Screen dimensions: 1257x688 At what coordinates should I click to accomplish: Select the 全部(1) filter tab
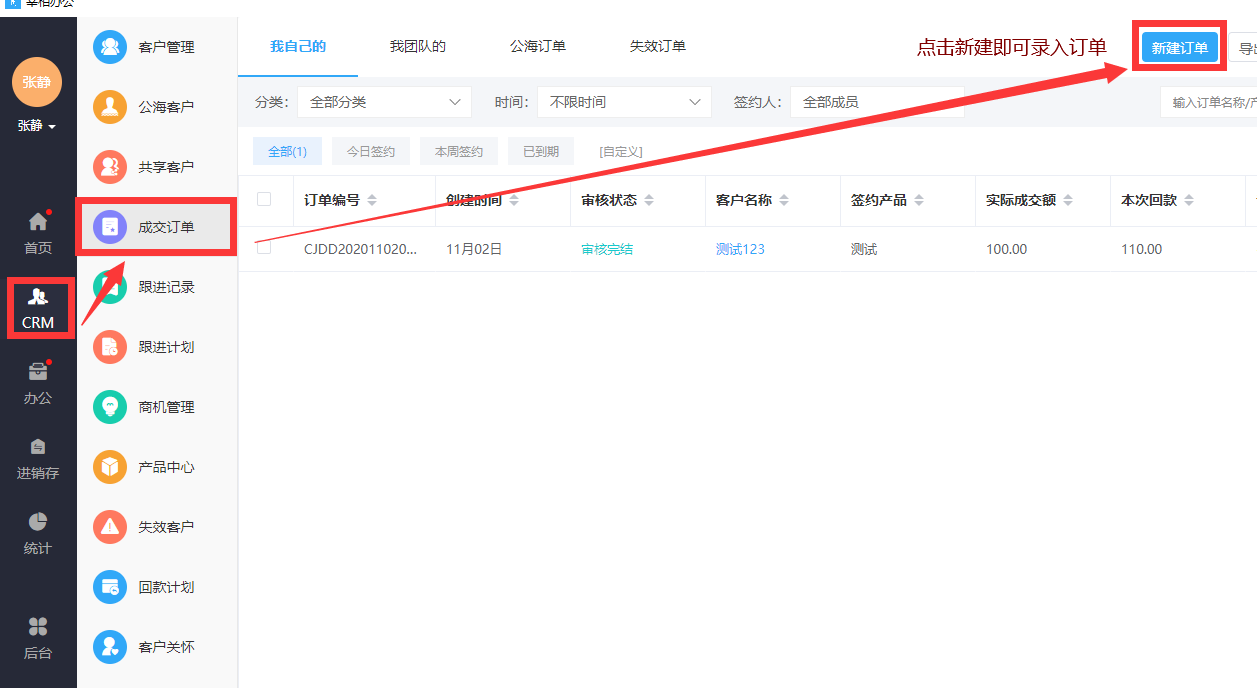click(287, 152)
